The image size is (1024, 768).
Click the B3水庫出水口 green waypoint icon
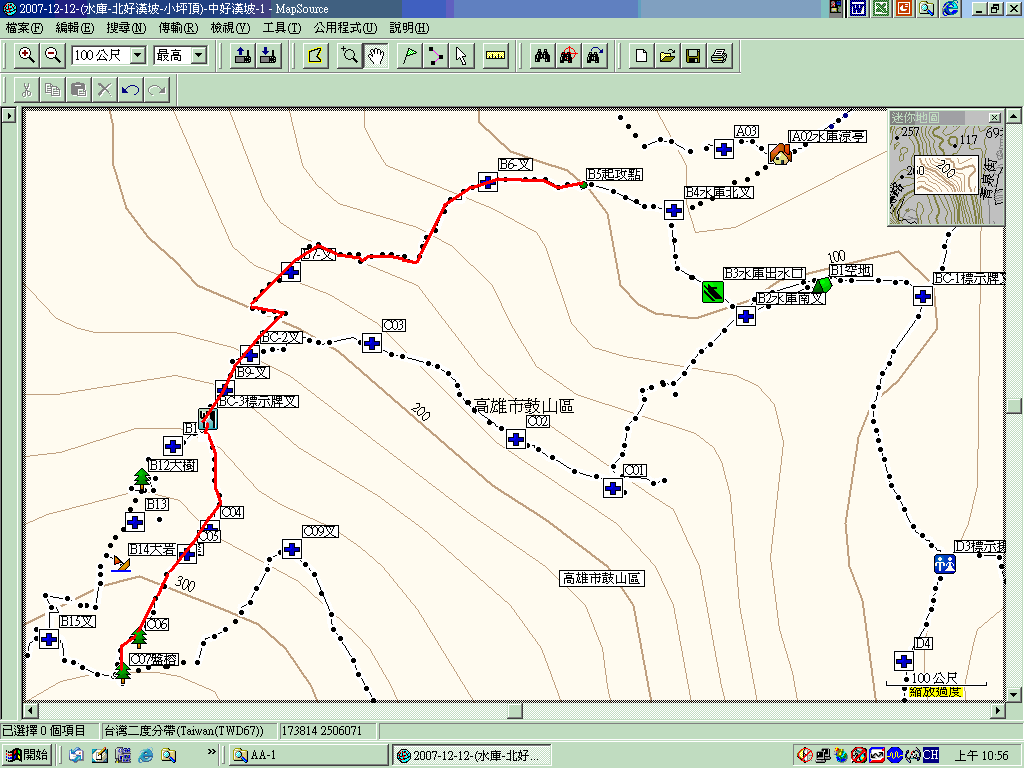712,291
